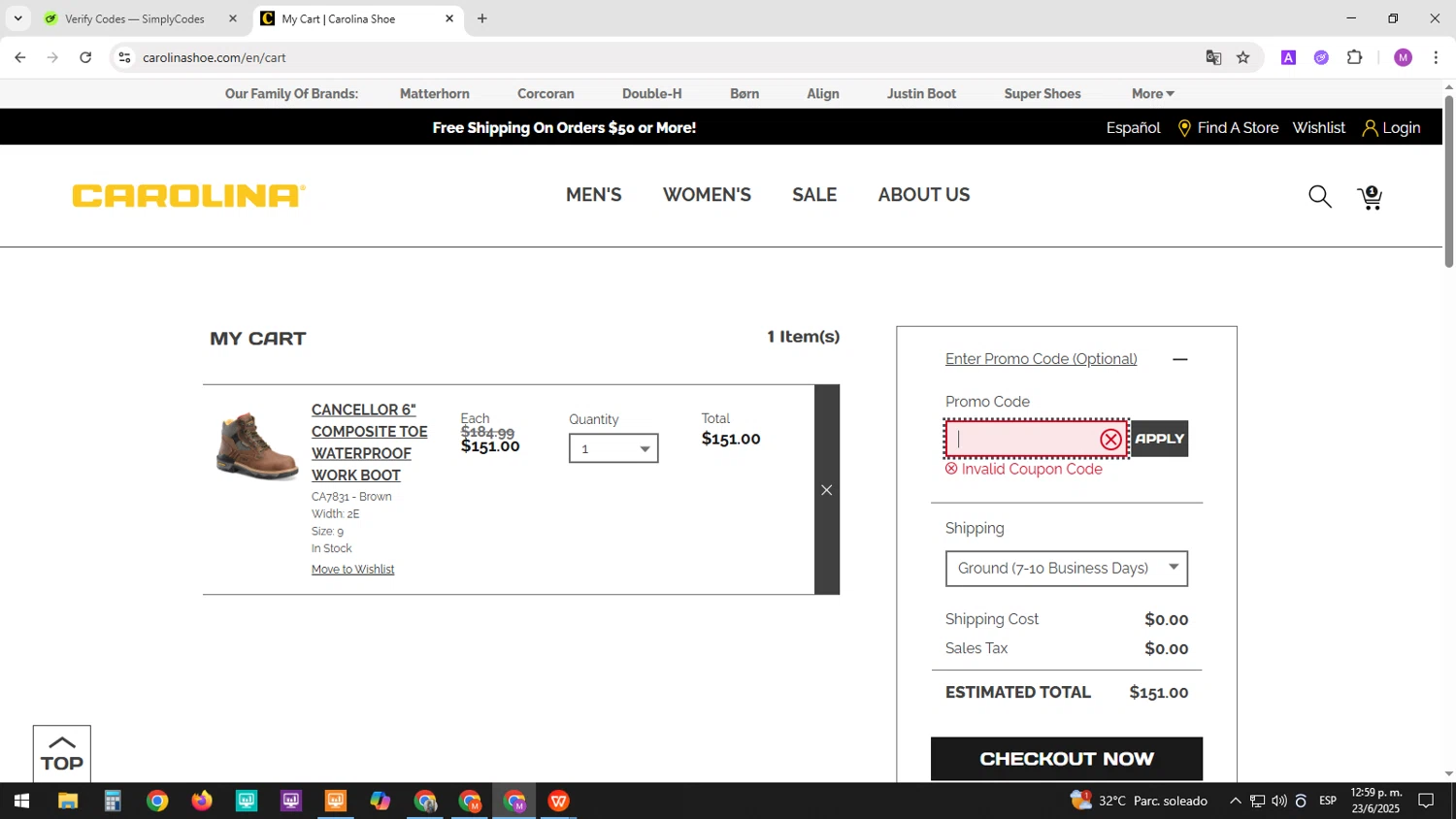Apply the promo code with APPLY button
Viewport: 1456px width, 819px height.
1160,439
